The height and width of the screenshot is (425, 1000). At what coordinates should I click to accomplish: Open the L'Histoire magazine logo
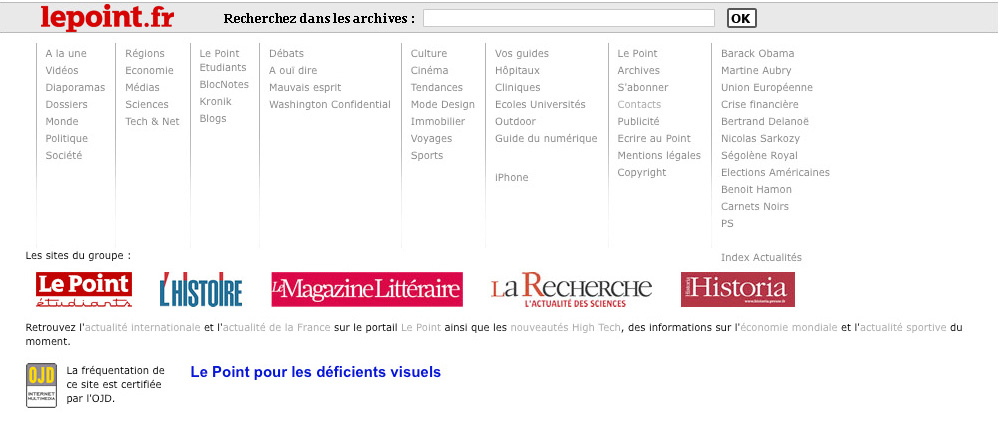(201, 290)
